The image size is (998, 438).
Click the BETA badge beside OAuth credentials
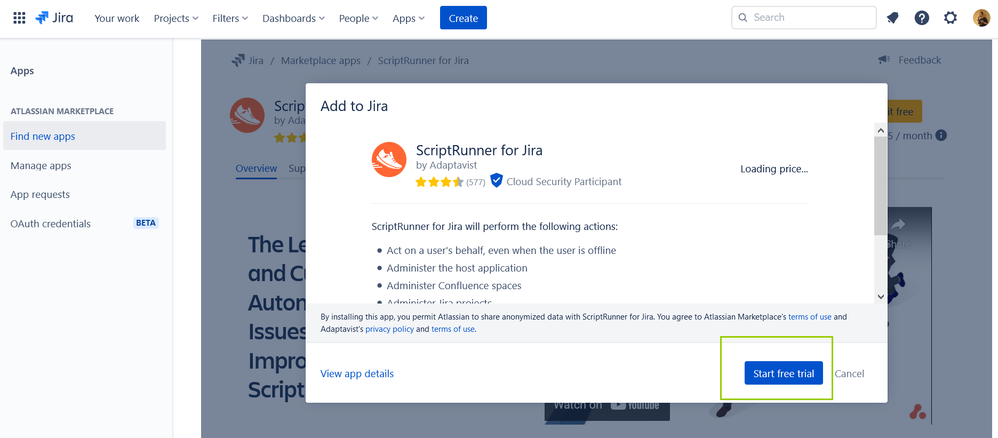coord(146,223)
